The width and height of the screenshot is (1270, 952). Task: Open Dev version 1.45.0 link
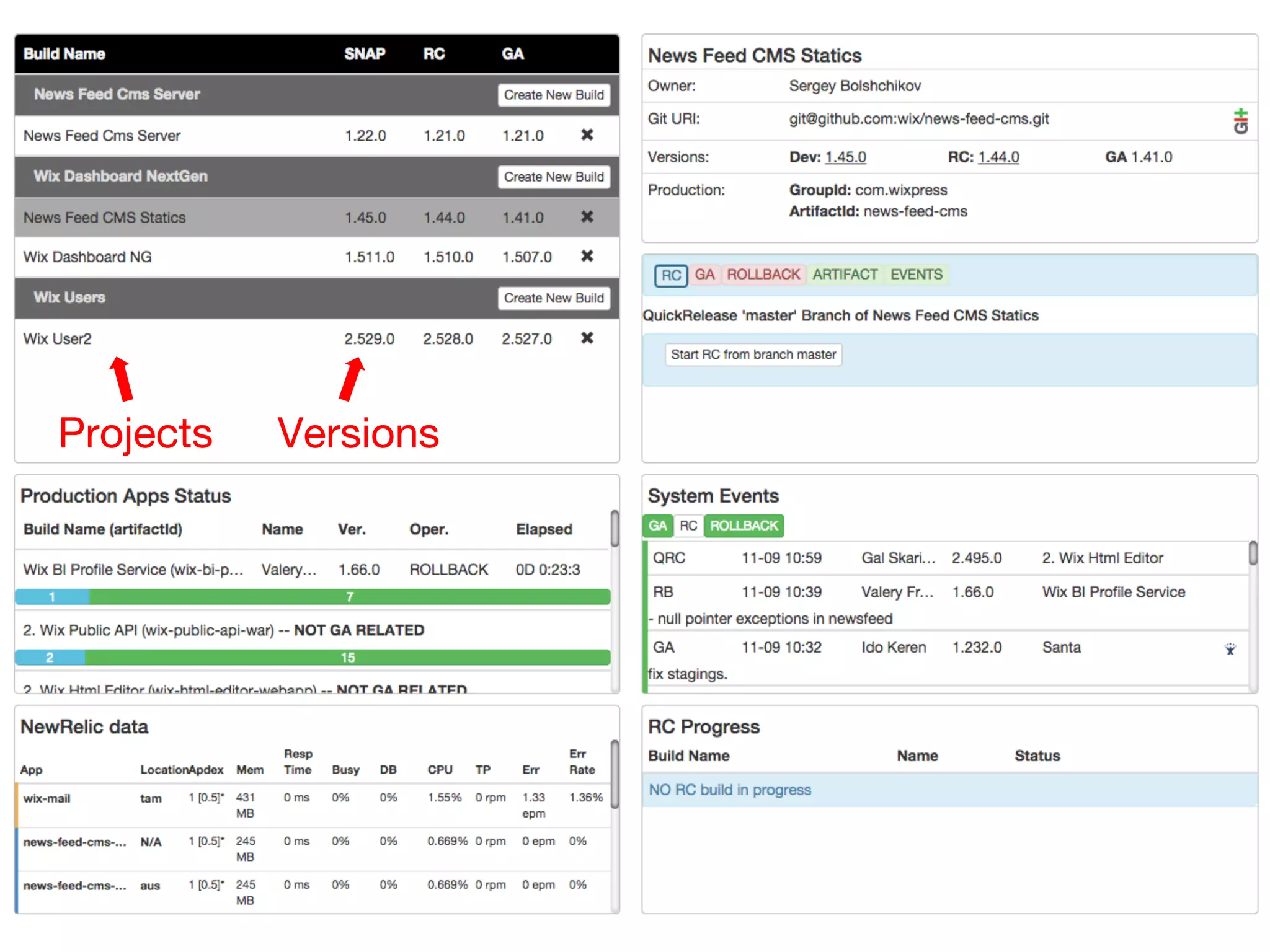click(x=845, y=157)
